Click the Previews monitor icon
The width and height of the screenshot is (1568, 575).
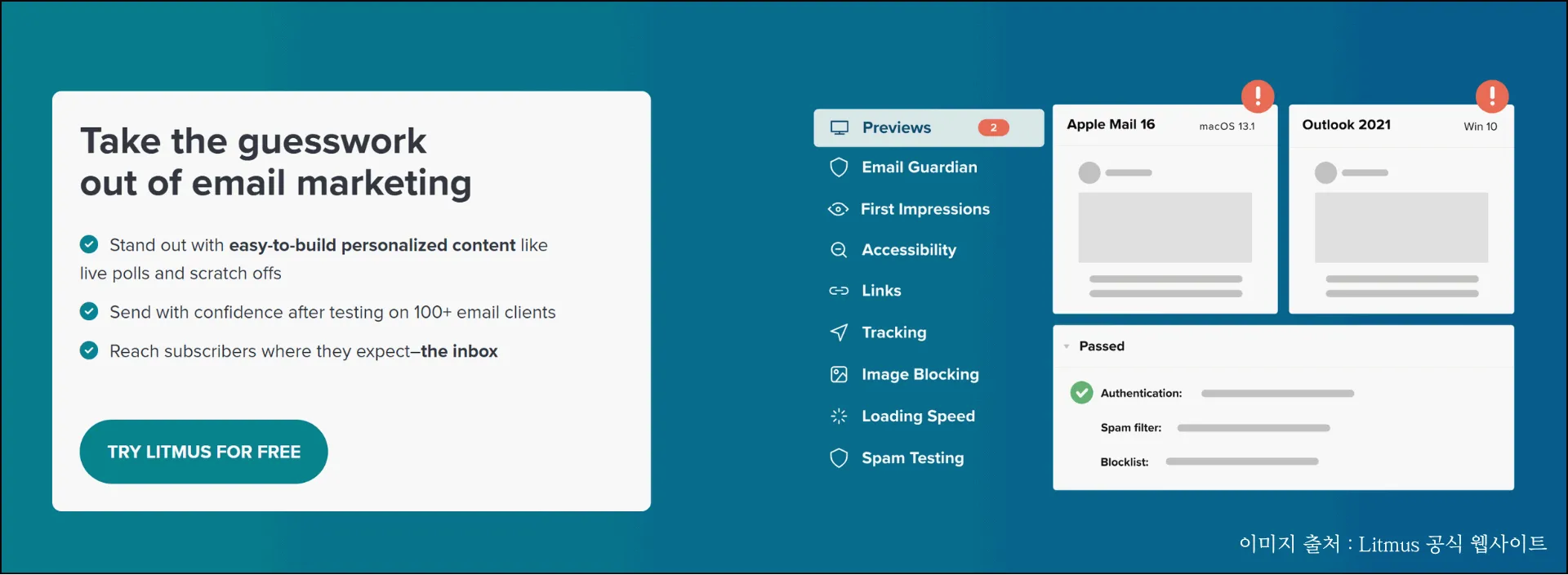pos(840,127)
